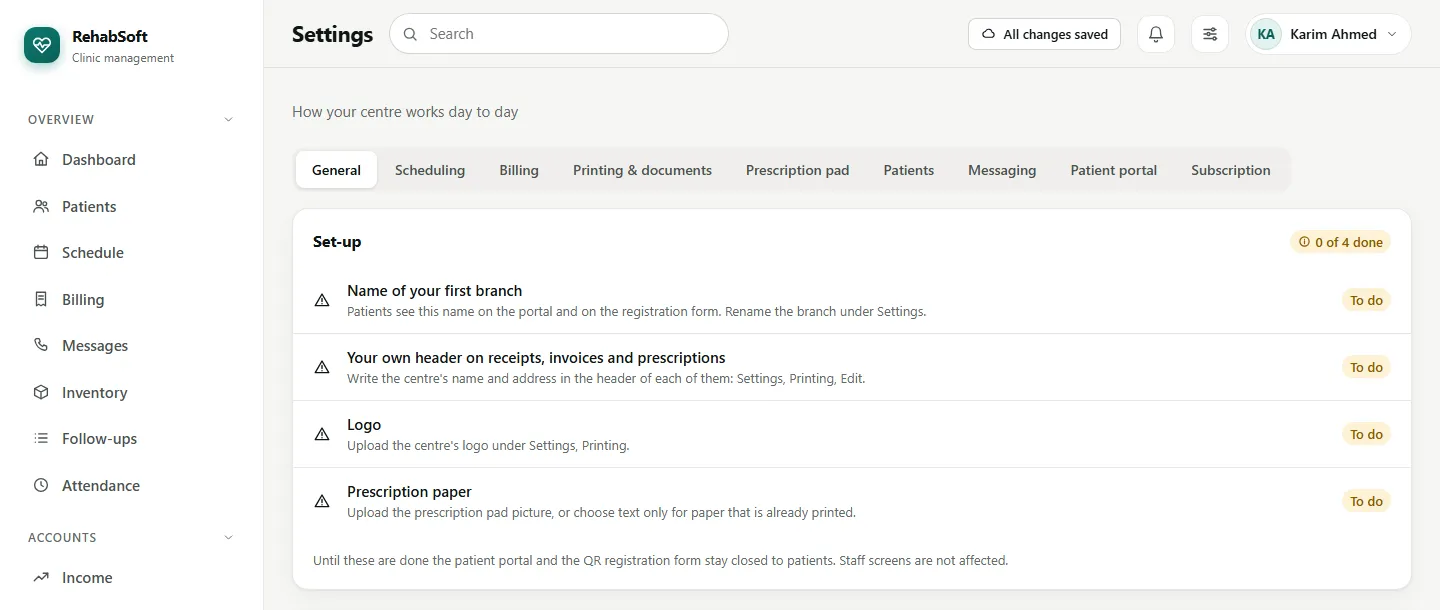Screen dimensions: 1440x610
Task: Open Patients in the sidebar
Action: tap(132, 206)
